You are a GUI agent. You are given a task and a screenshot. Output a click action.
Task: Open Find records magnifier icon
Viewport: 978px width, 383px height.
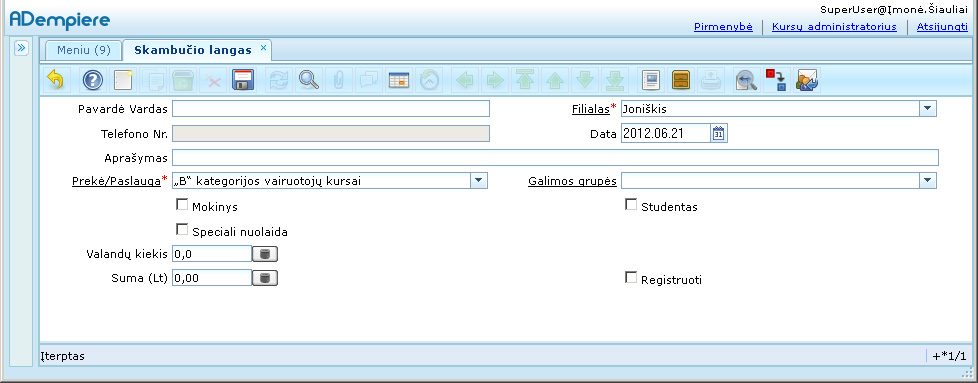[308, 80]
